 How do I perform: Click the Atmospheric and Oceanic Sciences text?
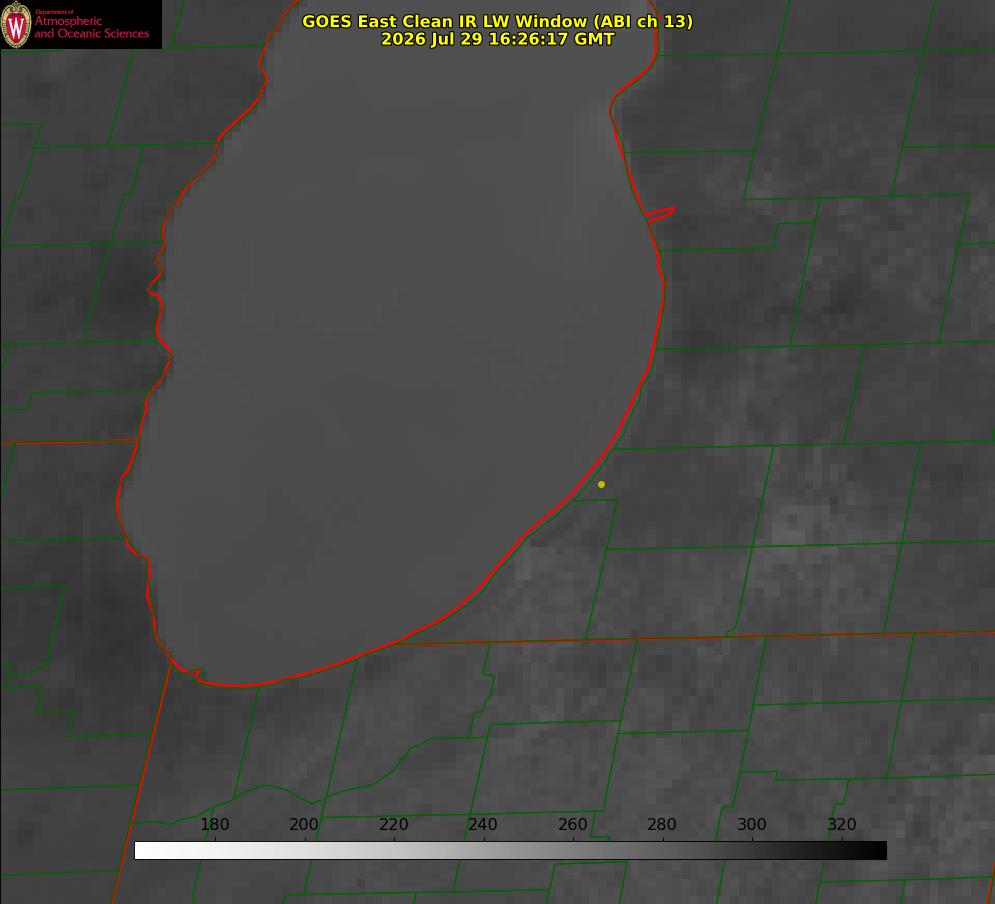click(91, 27)
